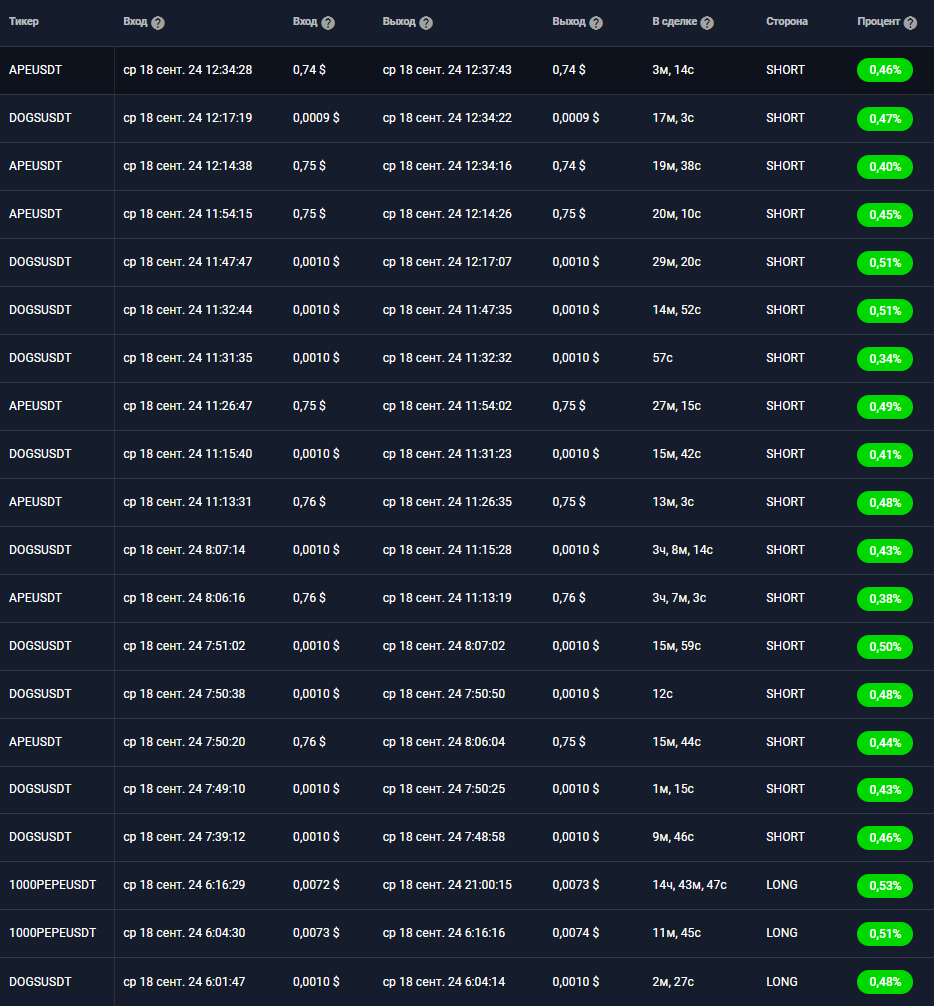
Task: Select DOGSUSDT ticker entered at 6:01:47
Action: tap(40, 982)
